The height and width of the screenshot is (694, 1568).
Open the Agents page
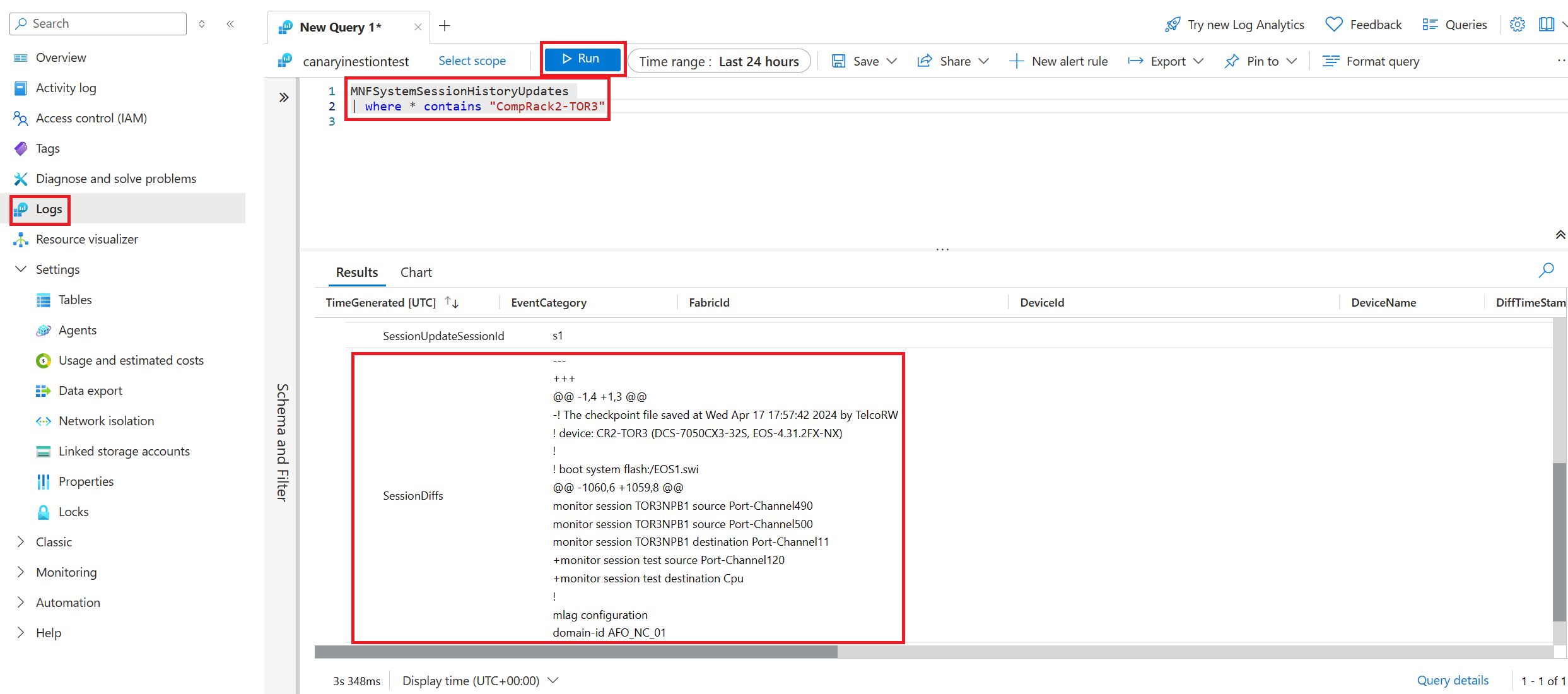(77, 330)
